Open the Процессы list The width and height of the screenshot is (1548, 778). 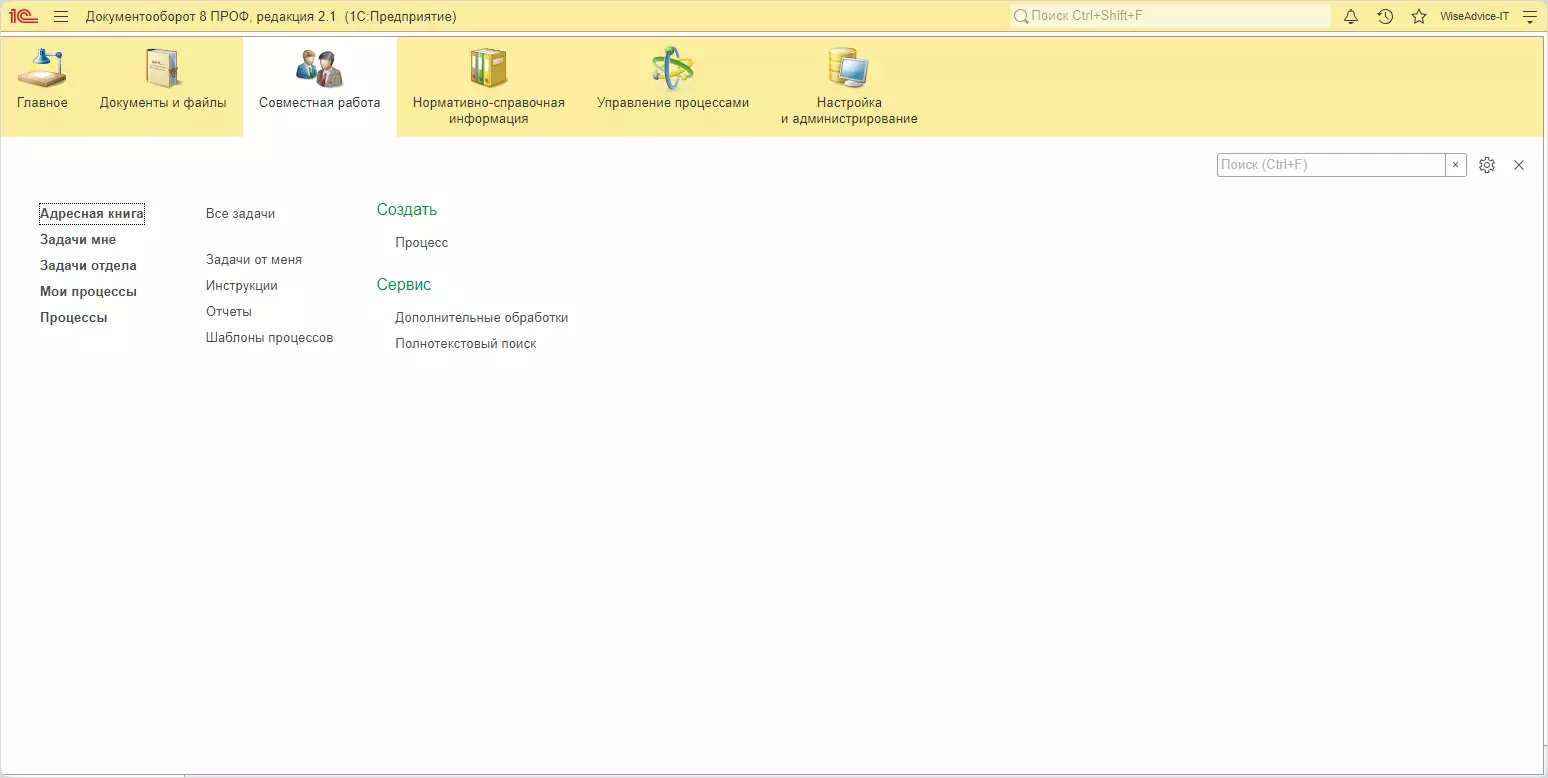point(74,318)
